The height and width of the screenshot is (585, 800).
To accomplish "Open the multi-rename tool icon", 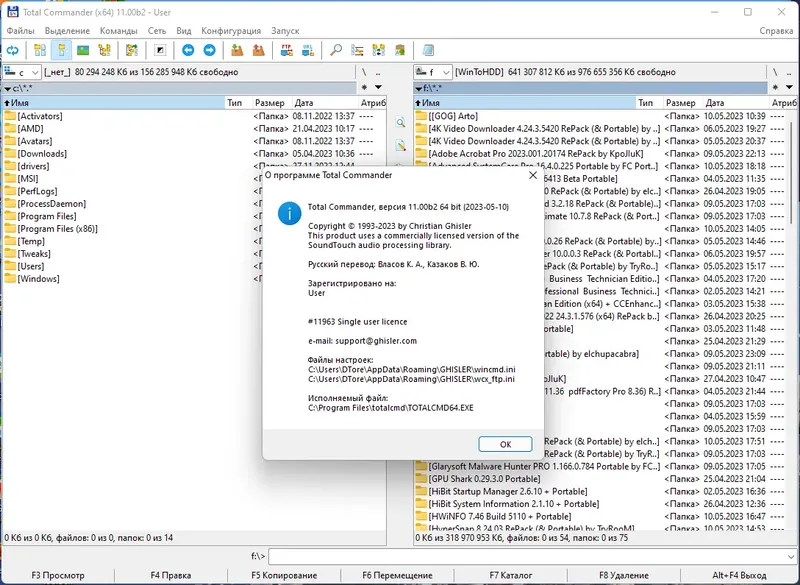I will (357, 50).
